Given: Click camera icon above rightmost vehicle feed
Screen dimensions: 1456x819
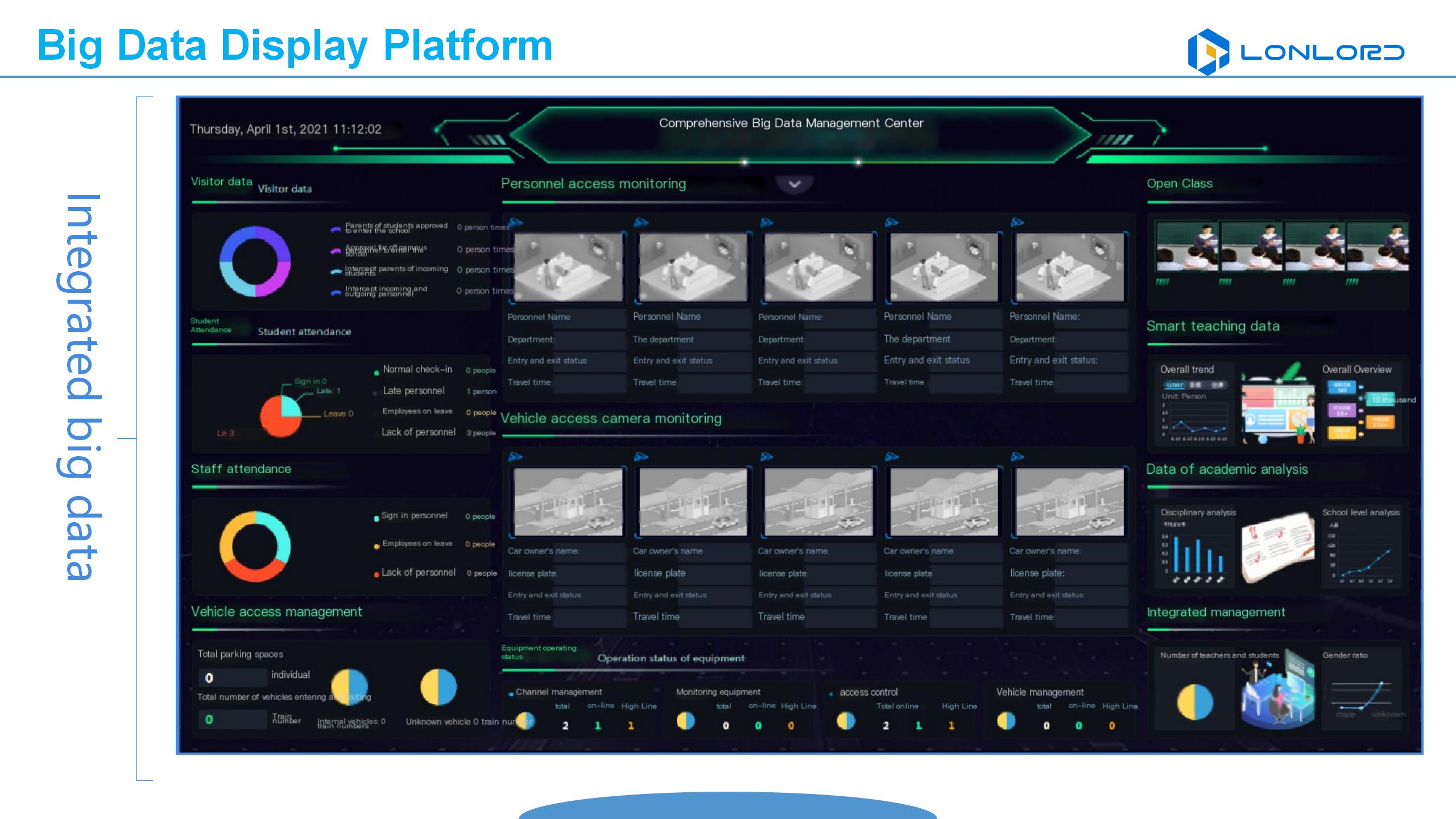Looking at the screenshot, I should [1017, 457].
